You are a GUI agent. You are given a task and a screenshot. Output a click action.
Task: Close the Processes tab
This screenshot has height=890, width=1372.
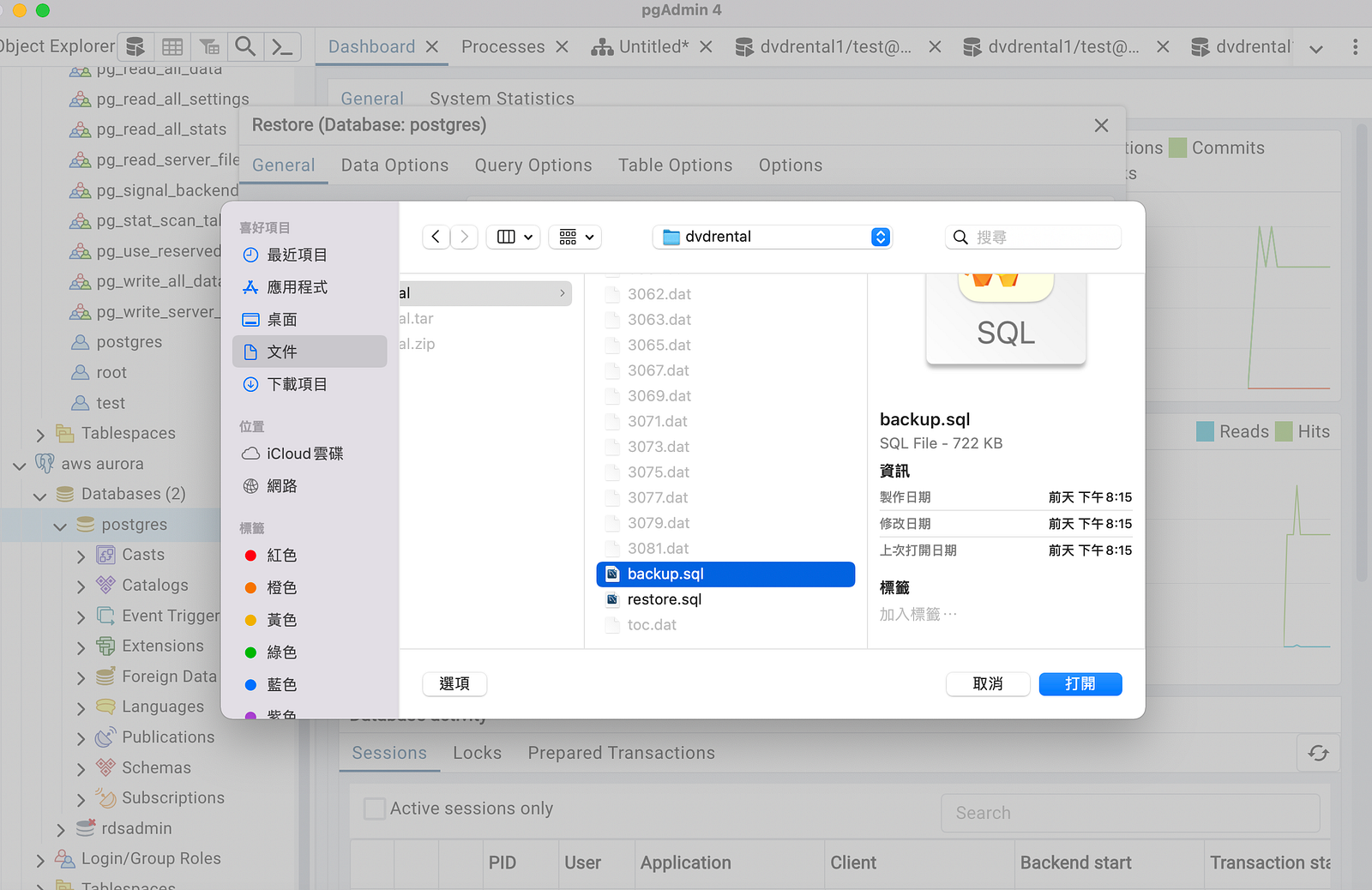pyautogui.click(x=562, y=46)
